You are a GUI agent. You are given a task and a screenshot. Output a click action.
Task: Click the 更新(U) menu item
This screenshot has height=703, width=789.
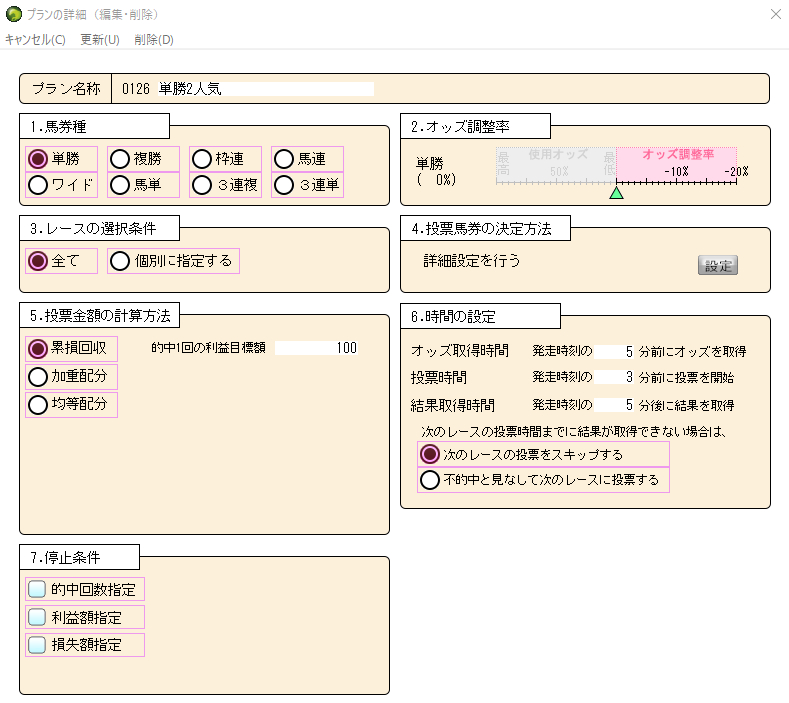100,40
